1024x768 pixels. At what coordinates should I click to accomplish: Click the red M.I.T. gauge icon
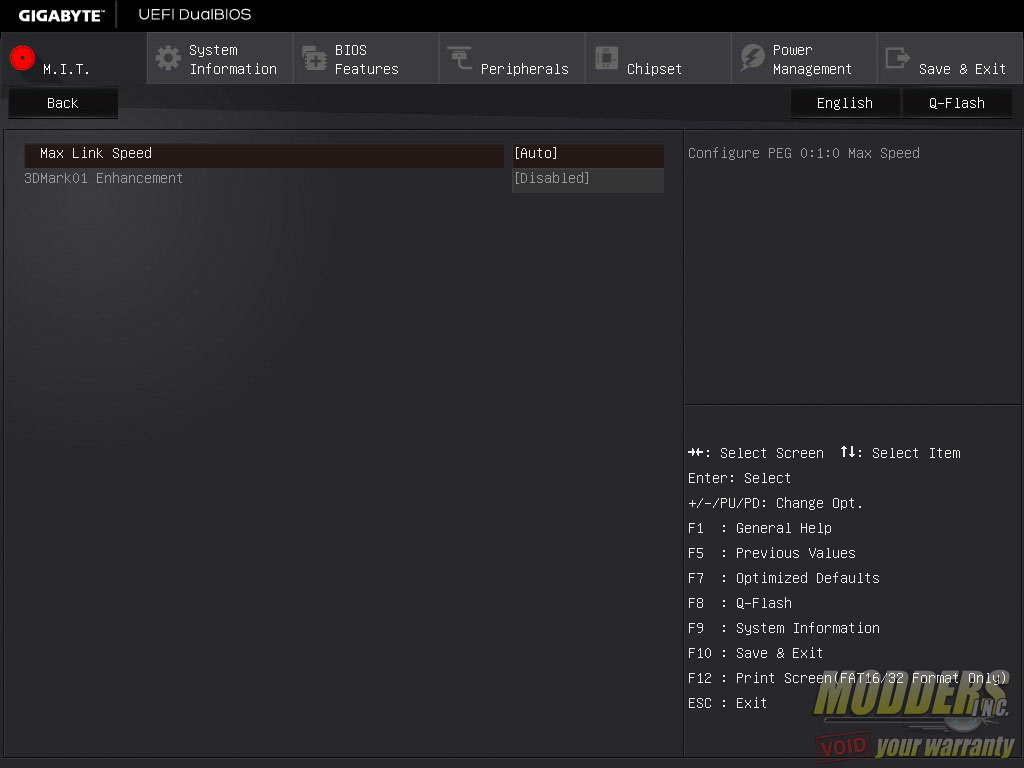pyautogui.click(x=22, y=58)
